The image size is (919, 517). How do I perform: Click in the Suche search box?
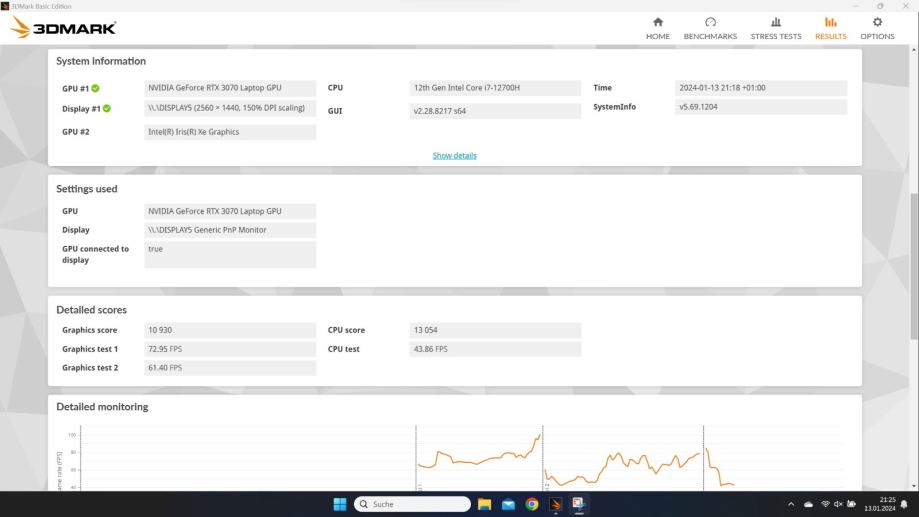(x=412, y=504)
